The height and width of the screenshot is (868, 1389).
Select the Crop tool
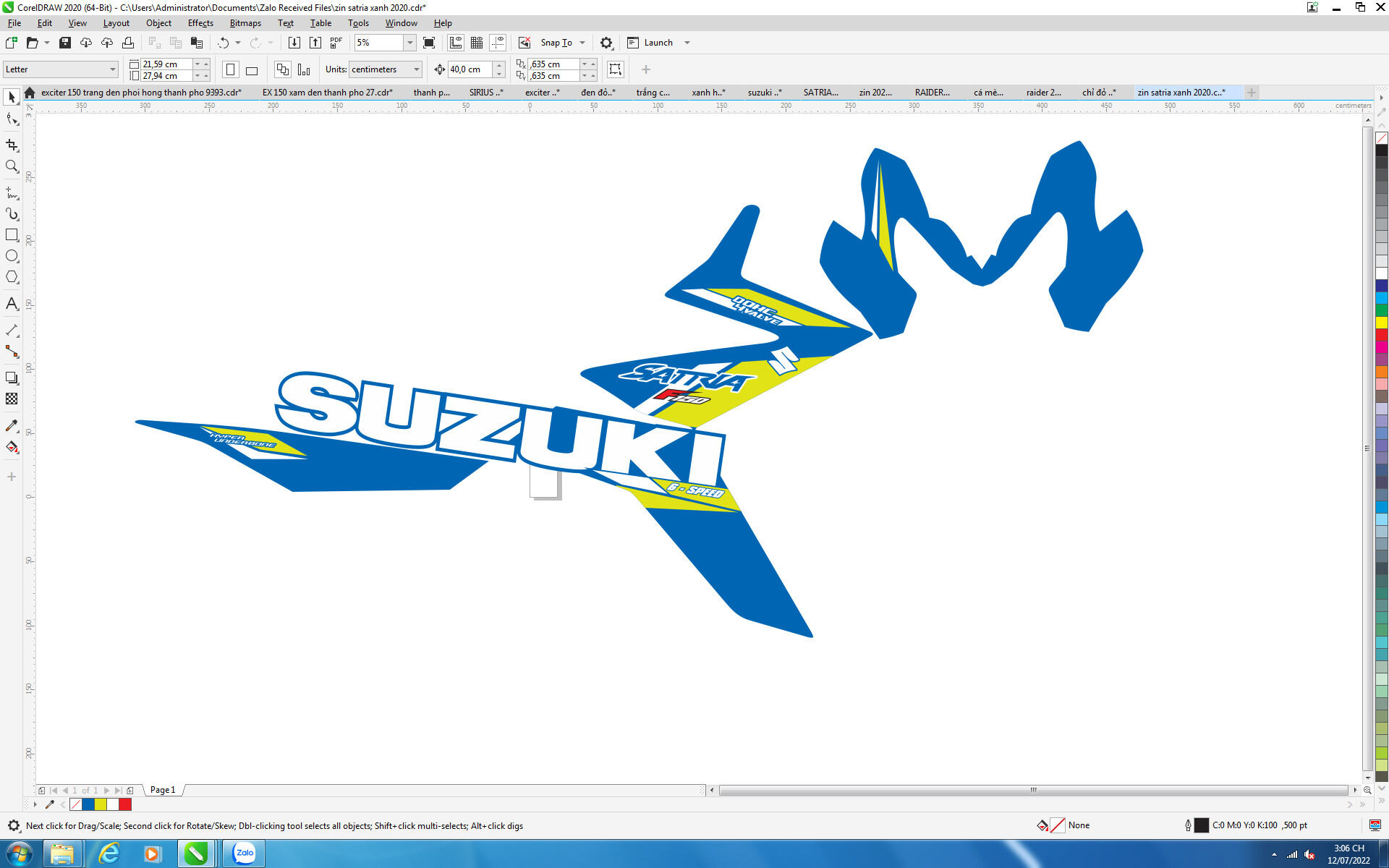click(x=12, y=145)
